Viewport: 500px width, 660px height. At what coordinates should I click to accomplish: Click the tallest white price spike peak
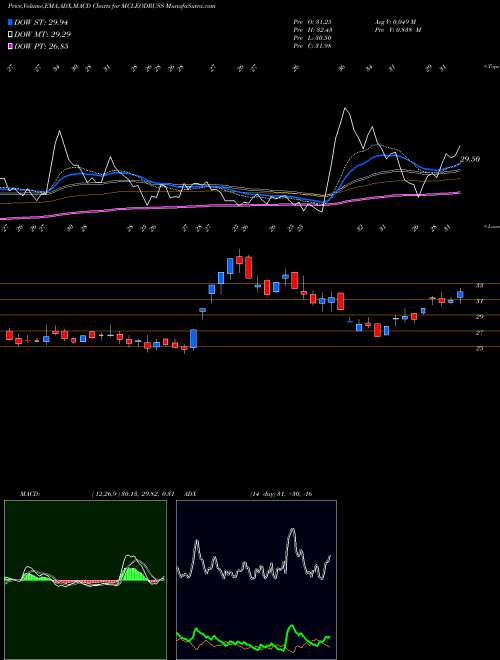coord(346,109)
